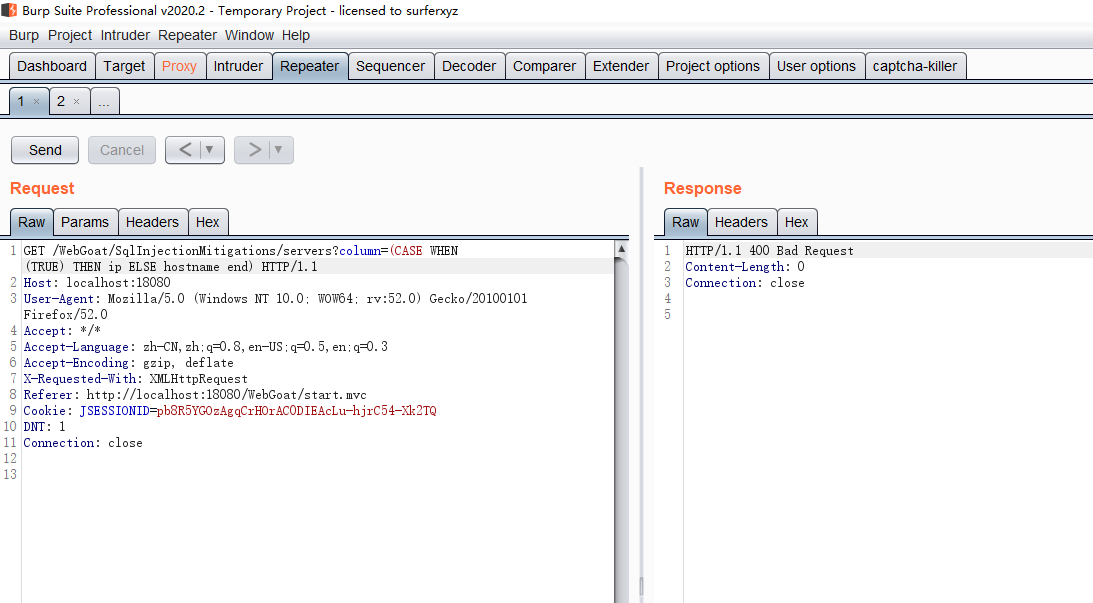Click the response Connection: close line

[x=744, y=283]
